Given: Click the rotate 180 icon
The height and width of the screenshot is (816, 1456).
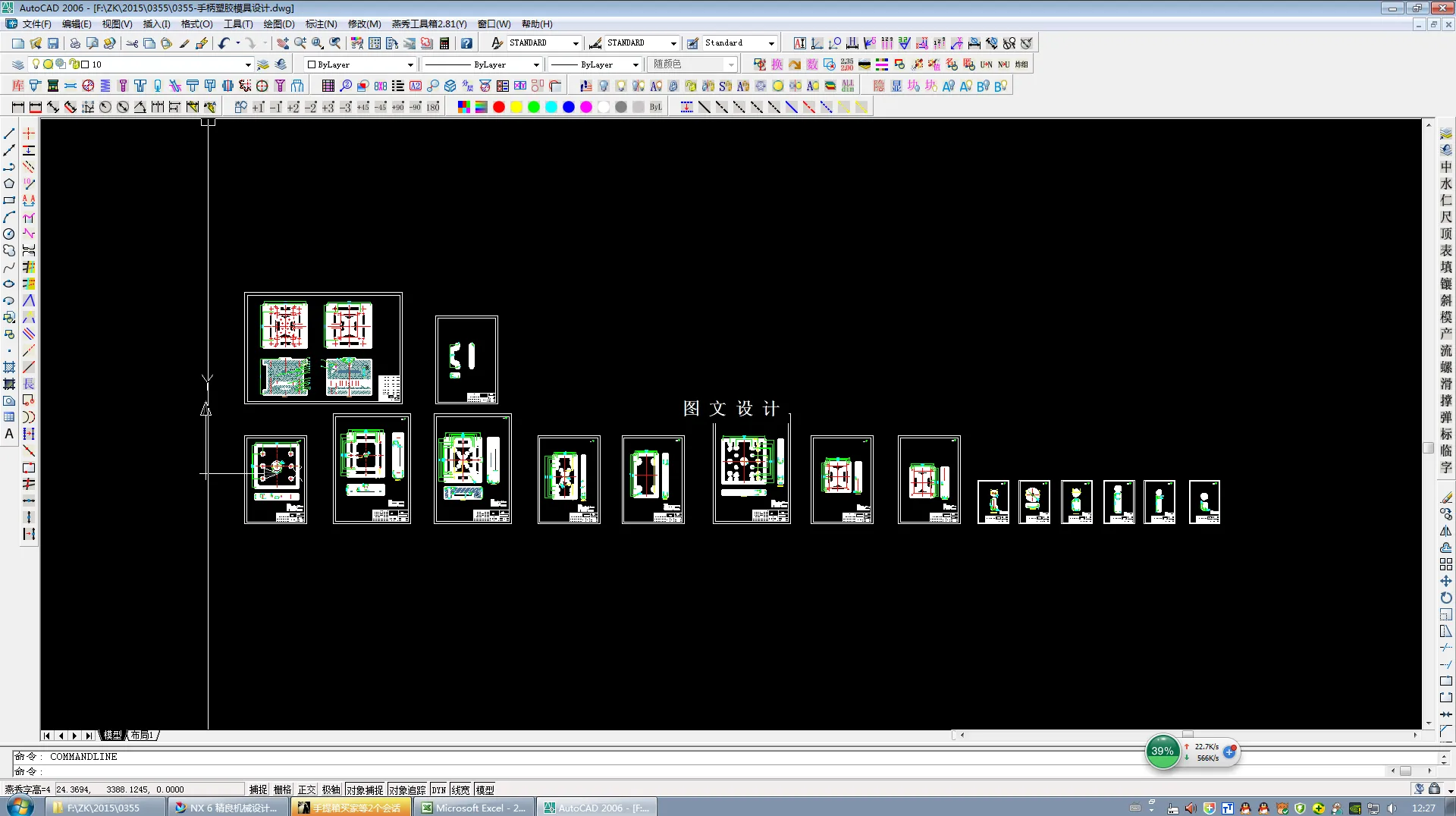Looking at the screenshot, I should (x=433, y=107).
